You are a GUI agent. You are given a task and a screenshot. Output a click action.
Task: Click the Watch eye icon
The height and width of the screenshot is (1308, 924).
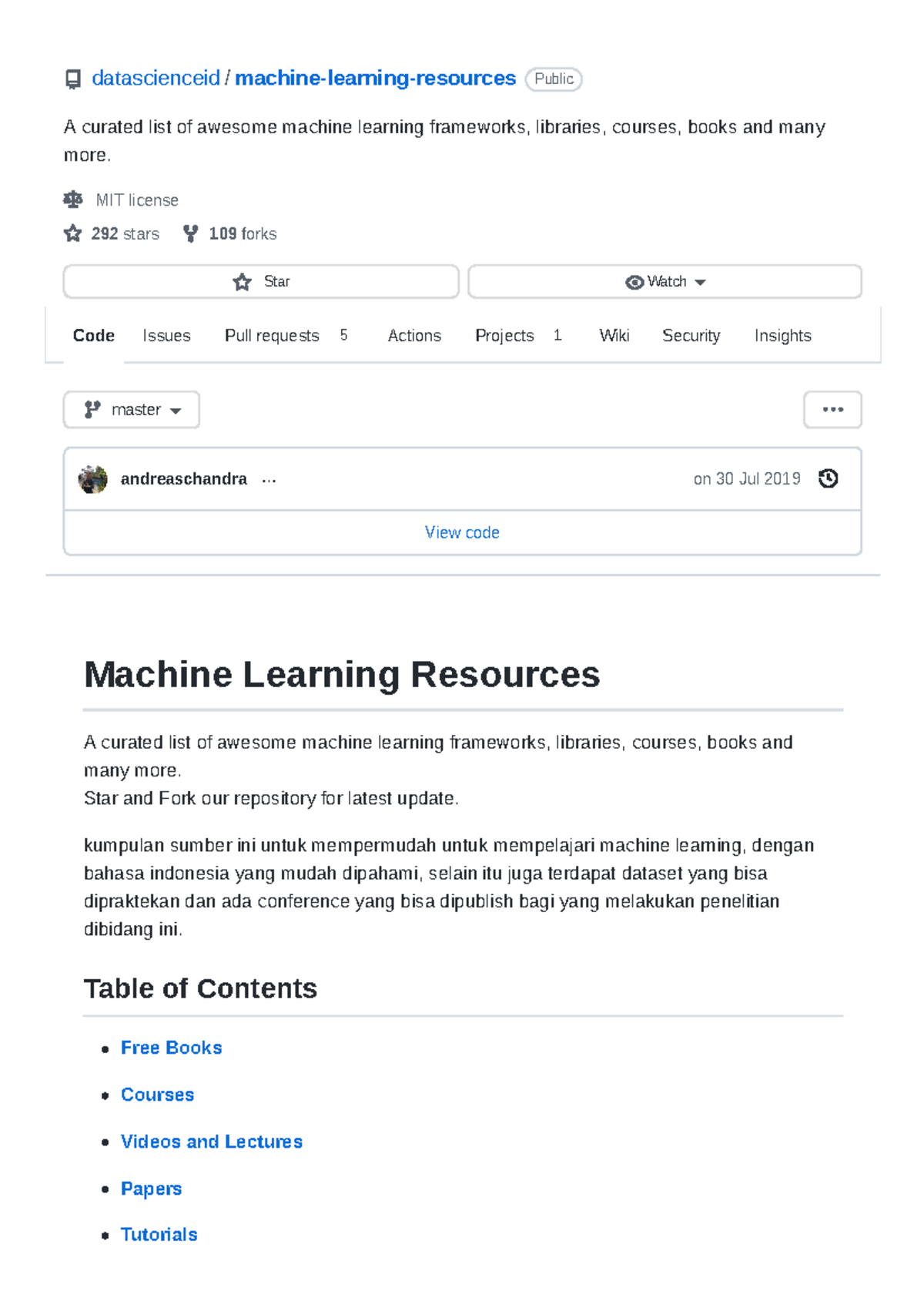pos(634,283)
